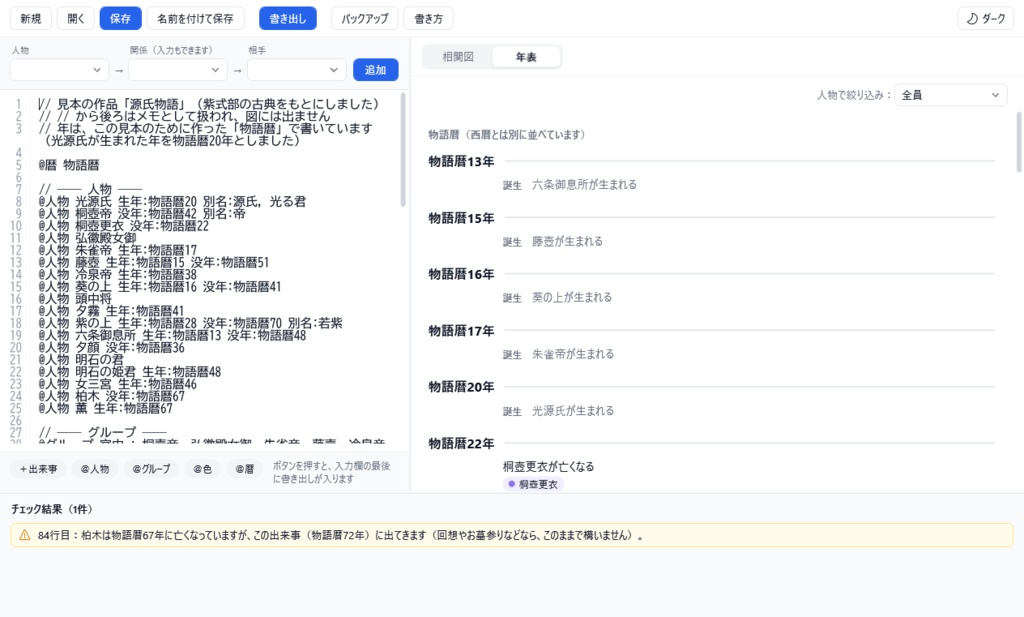
Task: Save the document with 保存
Action: tap(120, 18)
